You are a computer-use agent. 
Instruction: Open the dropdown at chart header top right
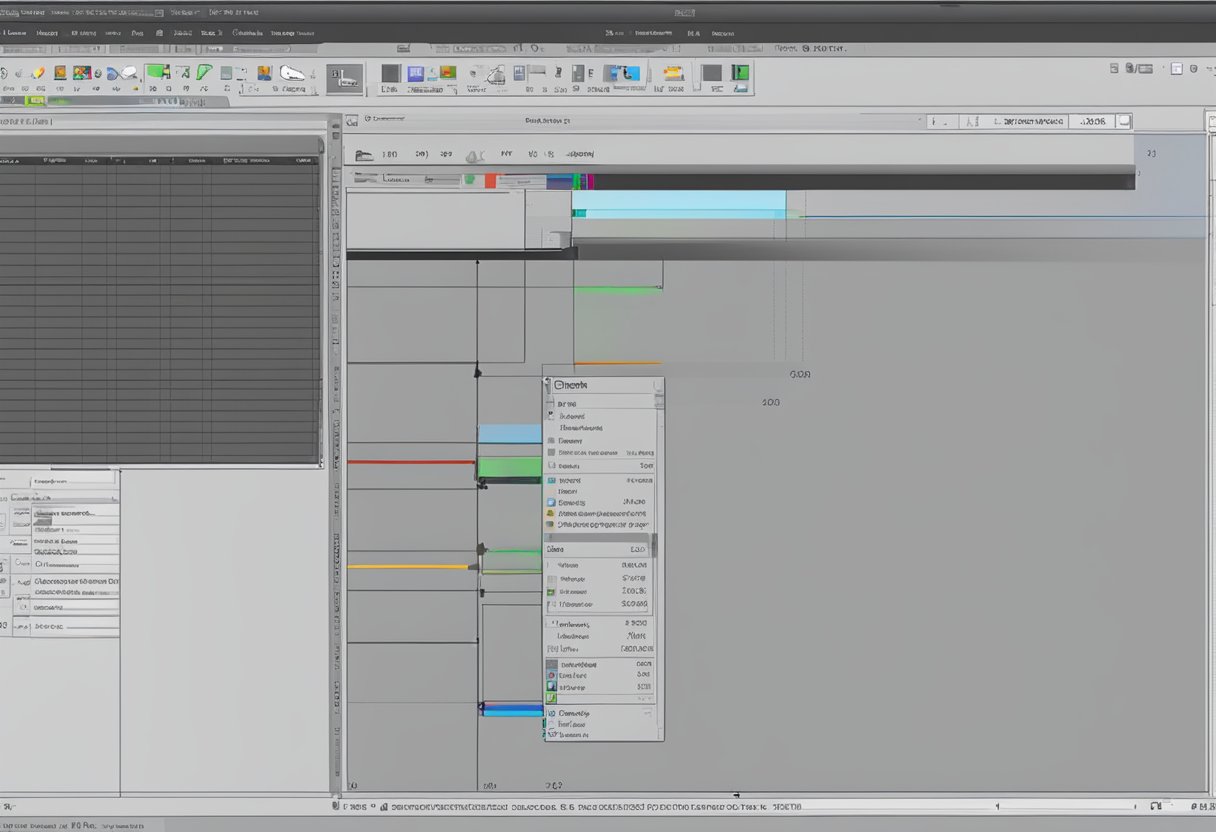pyautogui.click(x=1124, y=121)
